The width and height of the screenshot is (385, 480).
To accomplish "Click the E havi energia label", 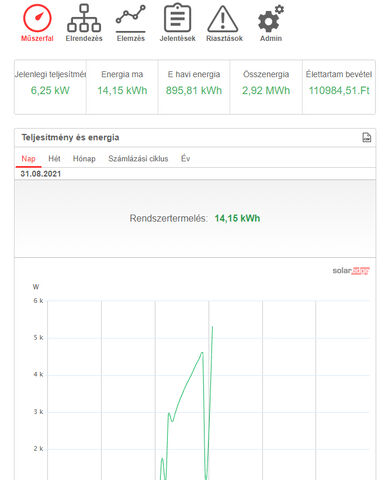I will point(194,74).
